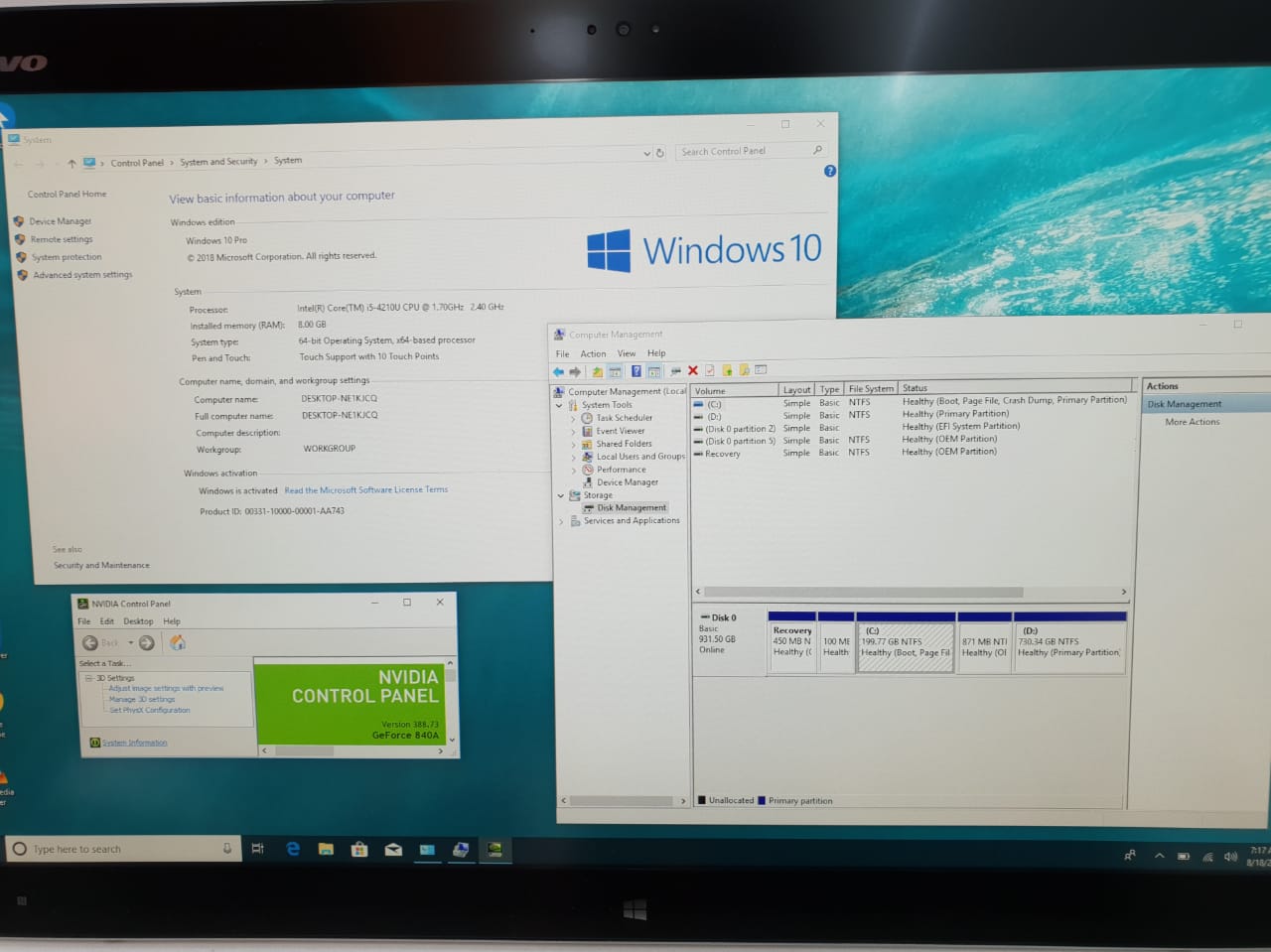
Task: Click NVIDIA Control Panel taskbar icon
Action: click(x=494, y=849)
